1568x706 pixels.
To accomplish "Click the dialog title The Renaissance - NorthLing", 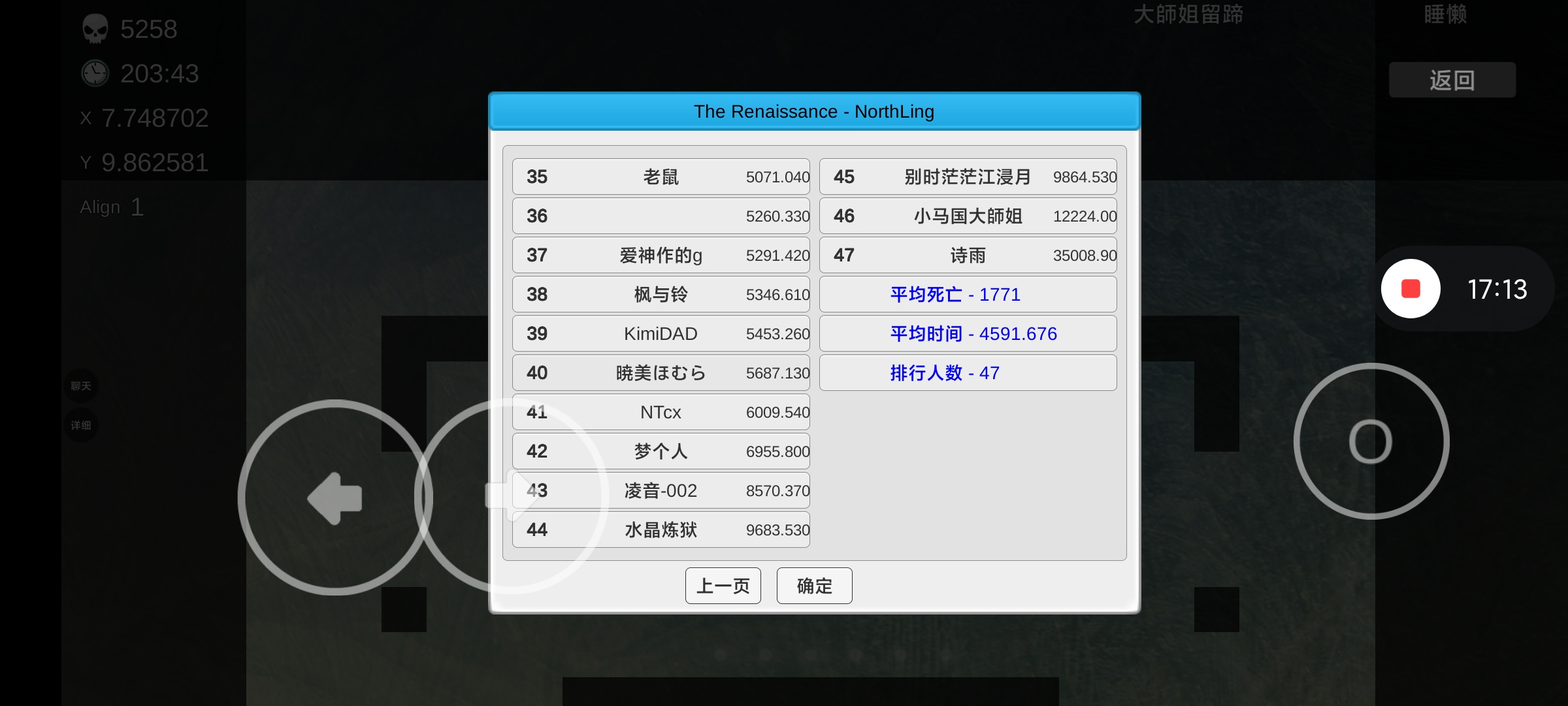I will (814, 111).
